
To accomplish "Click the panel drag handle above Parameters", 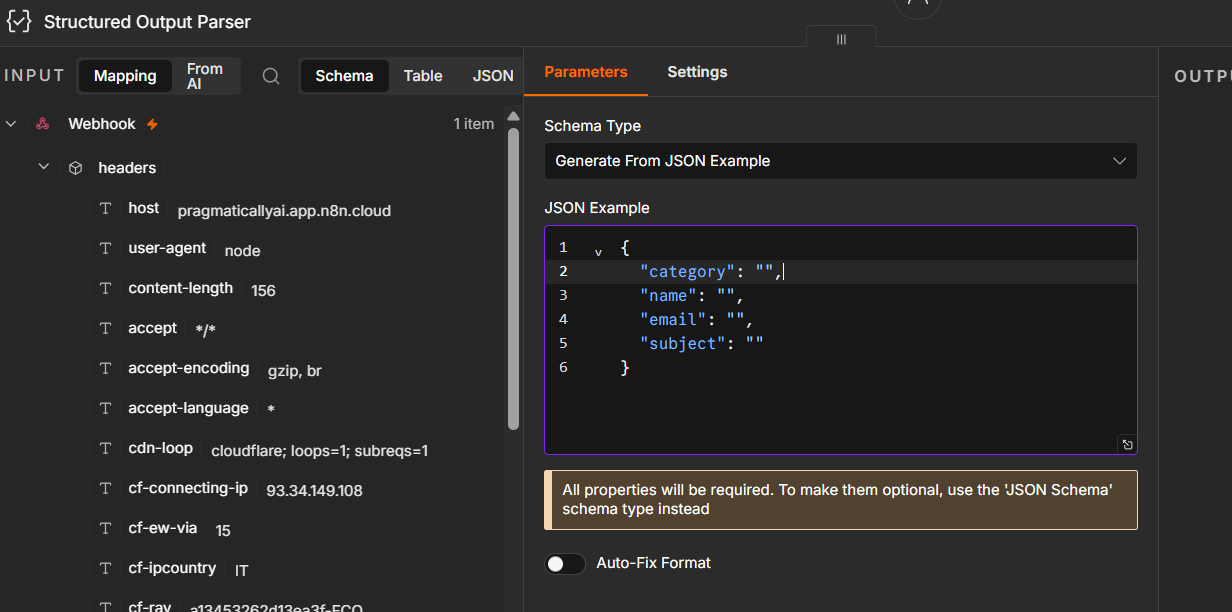I will [x=841, y=38].
